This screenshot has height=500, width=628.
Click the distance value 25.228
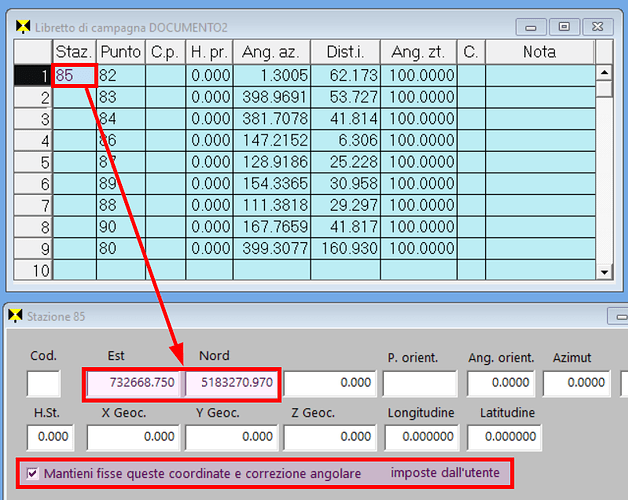pos(346,162)
